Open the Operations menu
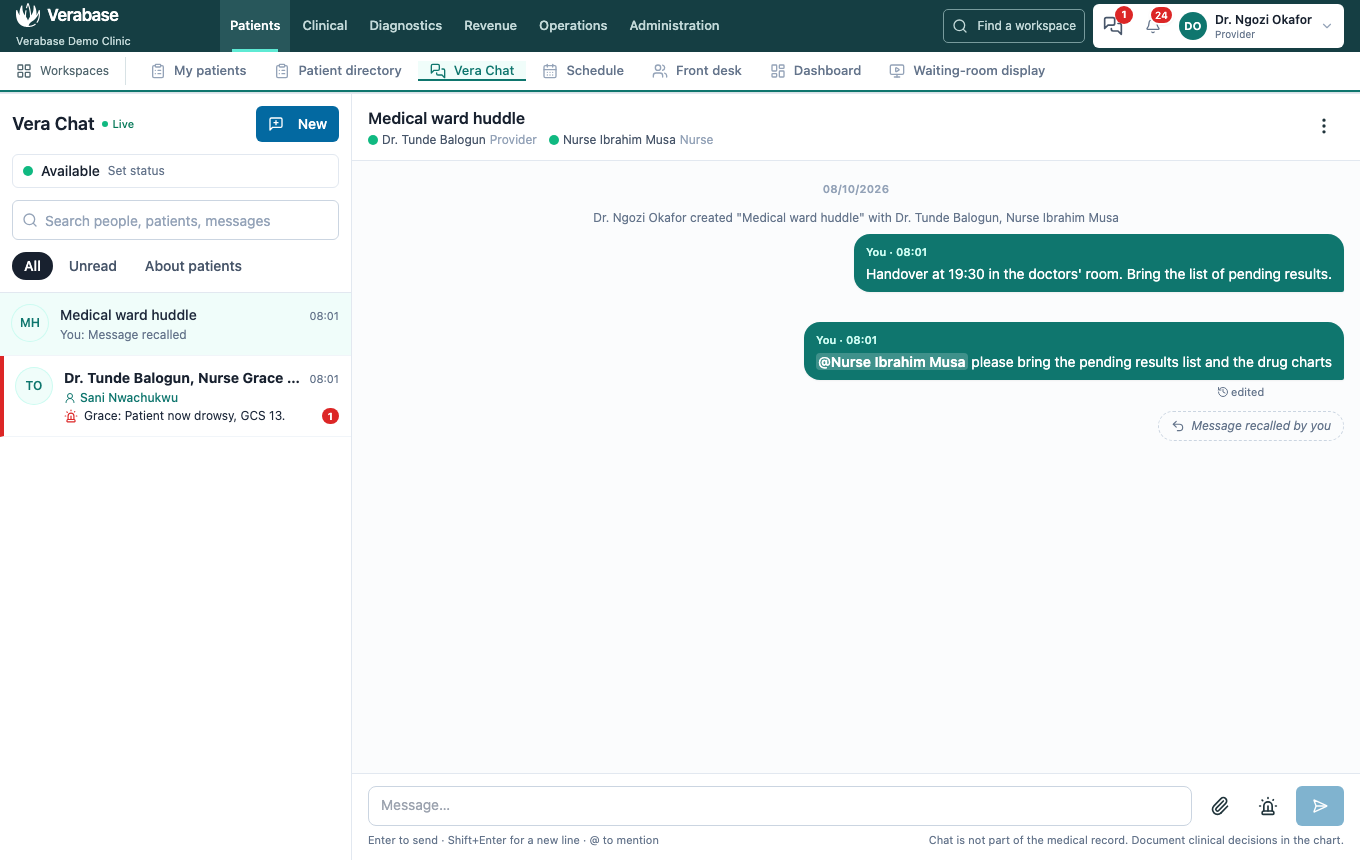 point(573,26)
